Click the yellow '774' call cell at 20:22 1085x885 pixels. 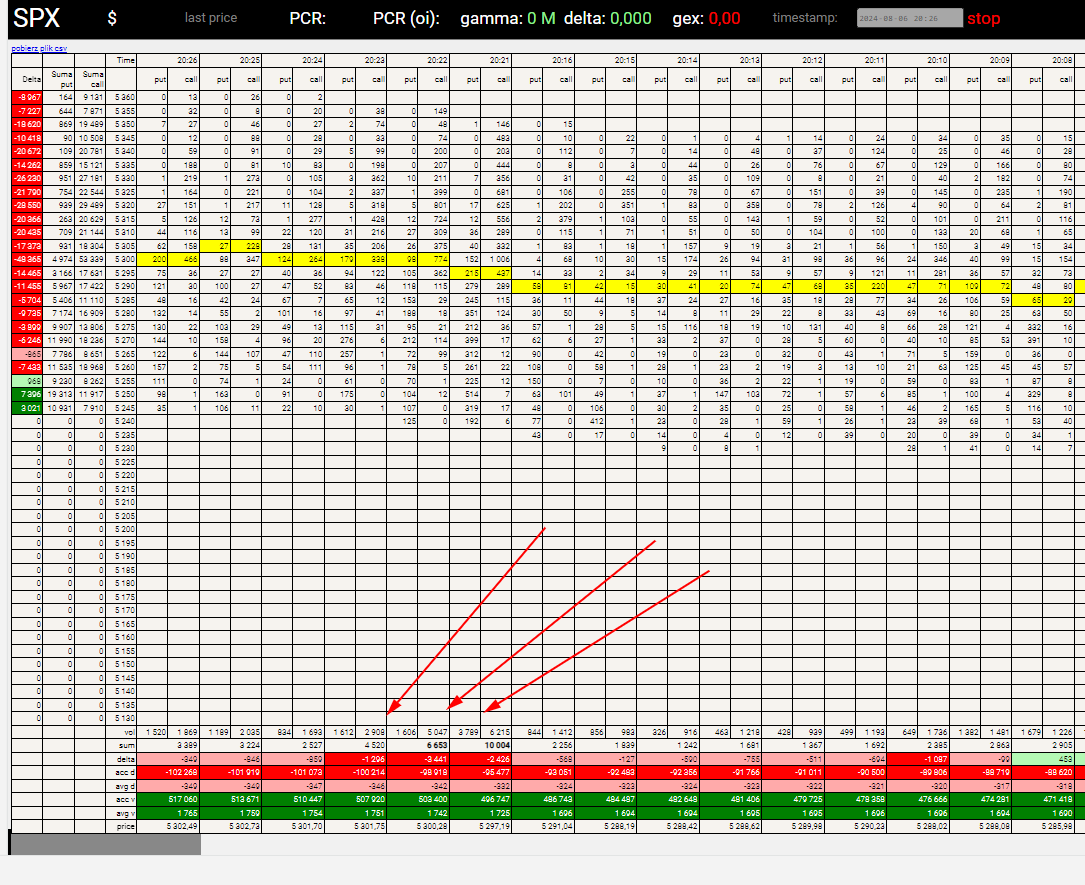(x=434, y=259)
